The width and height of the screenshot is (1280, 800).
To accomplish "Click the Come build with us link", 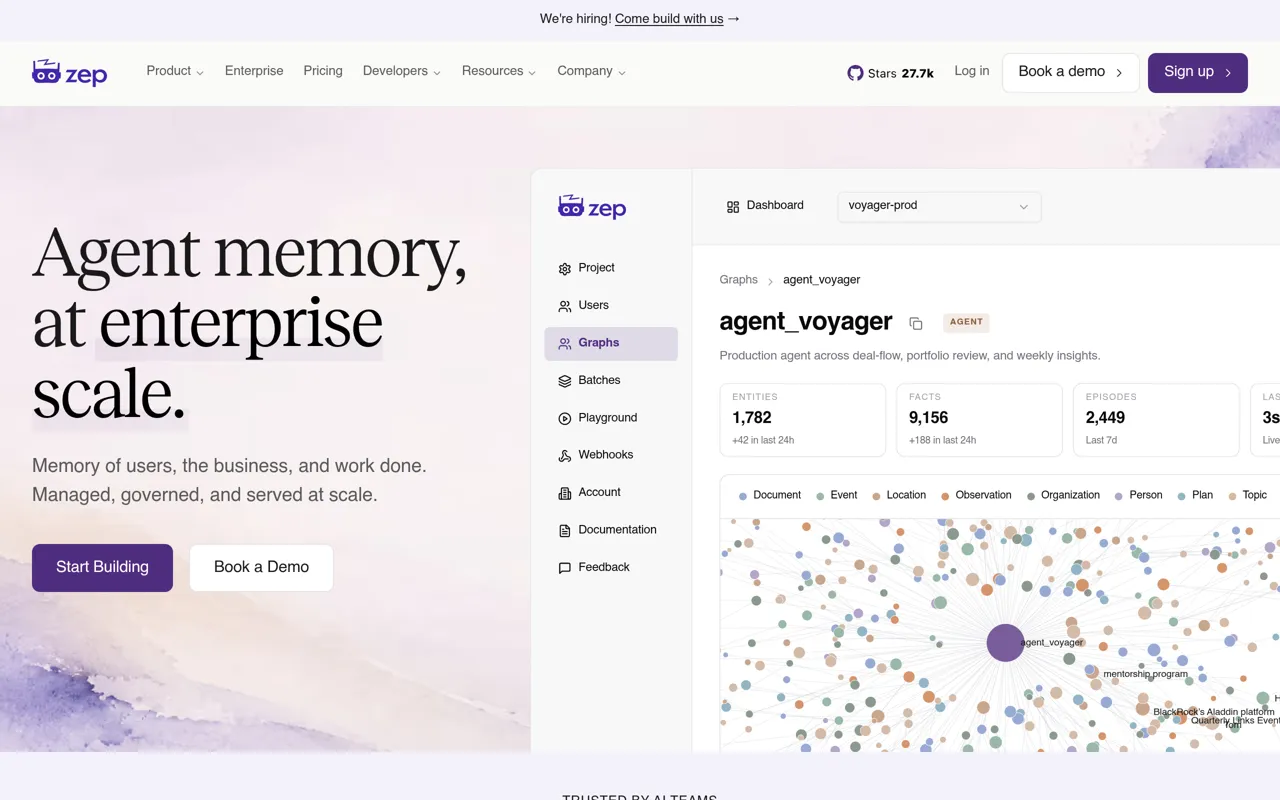I will 669,19.
